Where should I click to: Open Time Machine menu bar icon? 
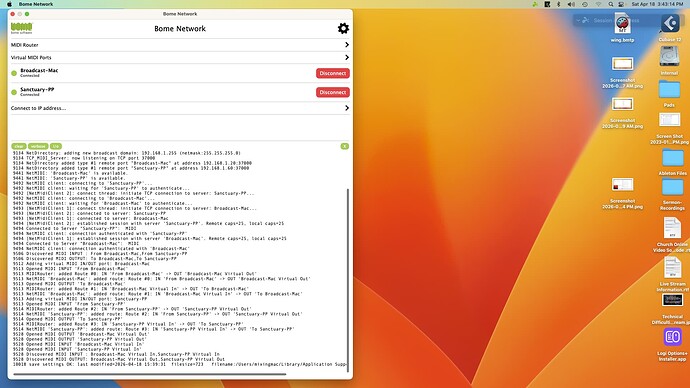click(x=585, y=4)
